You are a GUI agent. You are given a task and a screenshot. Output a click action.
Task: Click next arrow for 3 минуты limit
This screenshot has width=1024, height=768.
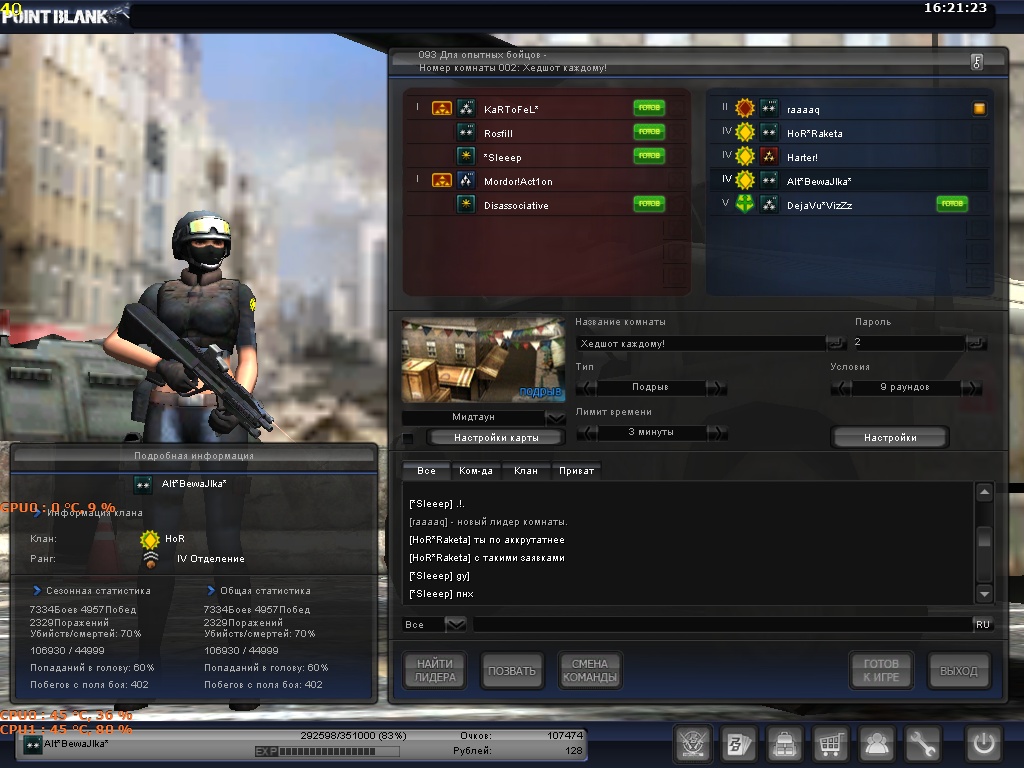(x=717, y=433)
